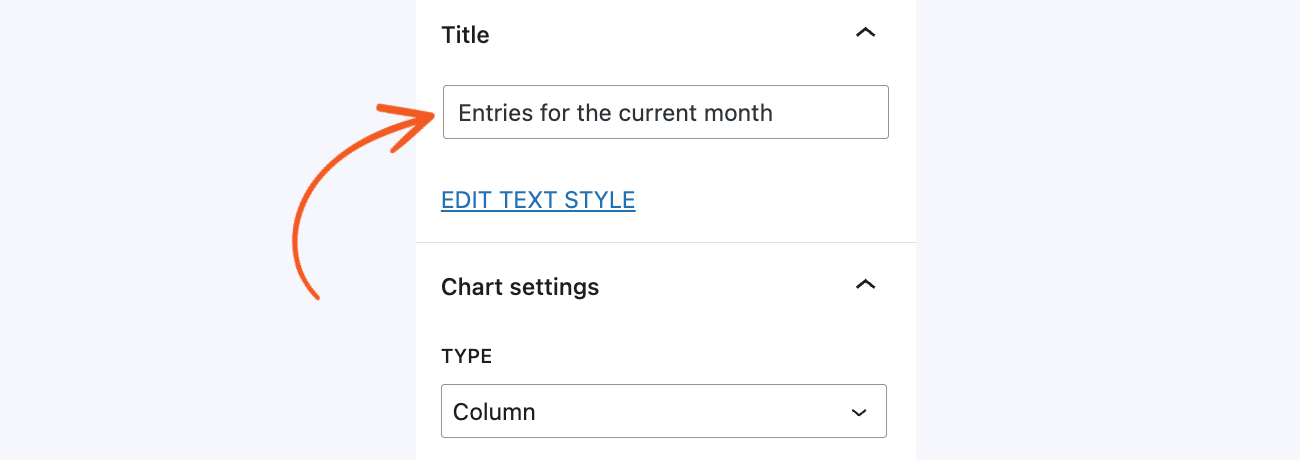This screenshot has width=1300, height=460.
Task: Collapse the Chart settings chevron
Action: tap(866, 286)
